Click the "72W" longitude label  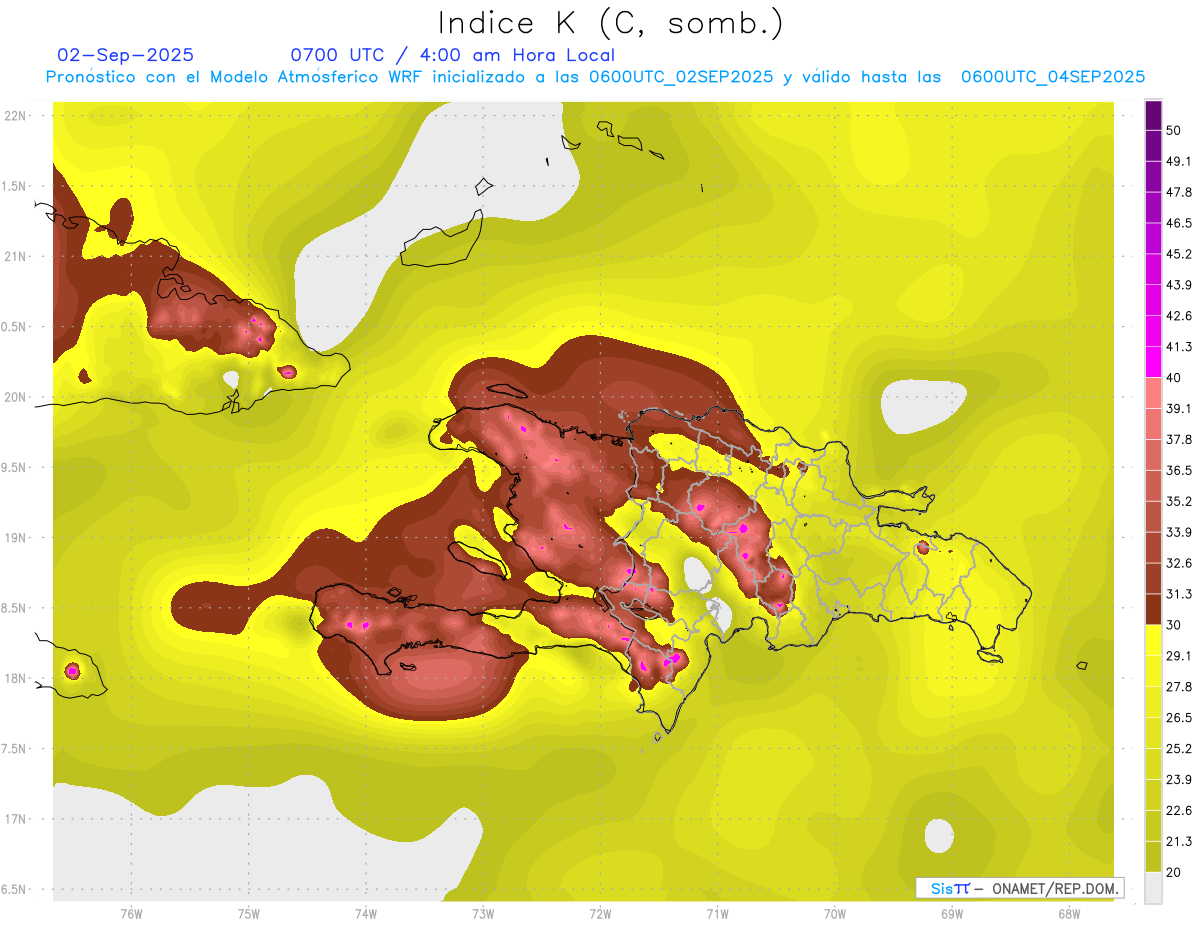(x=600, y=913)
